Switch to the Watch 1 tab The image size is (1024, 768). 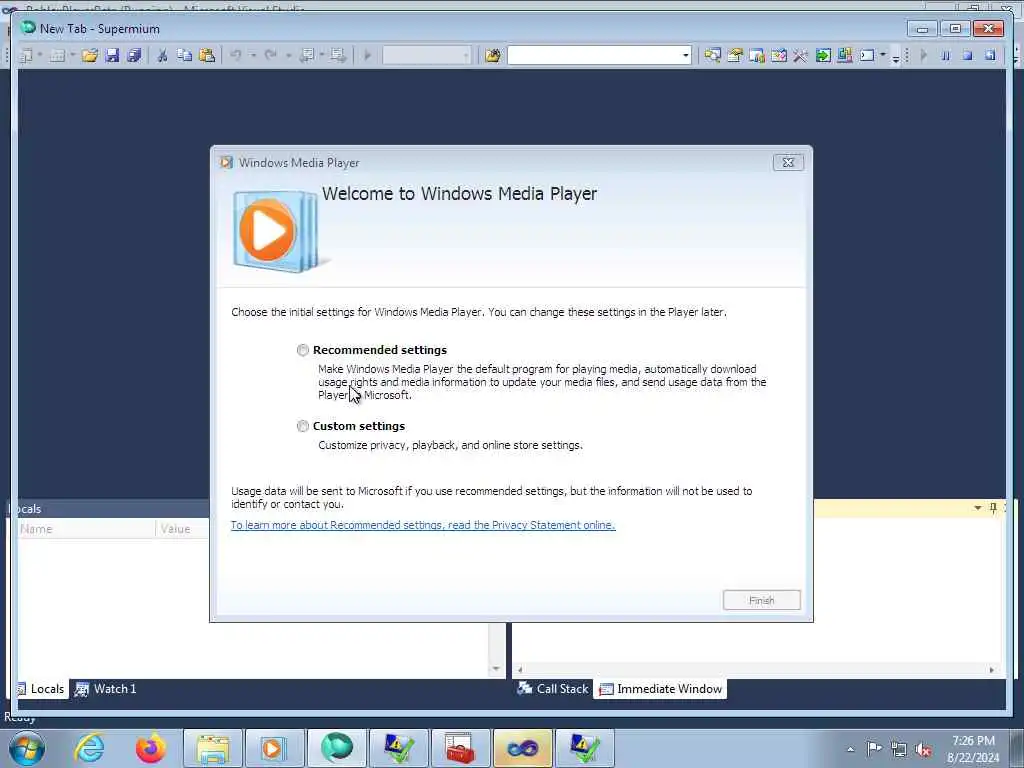105,689
